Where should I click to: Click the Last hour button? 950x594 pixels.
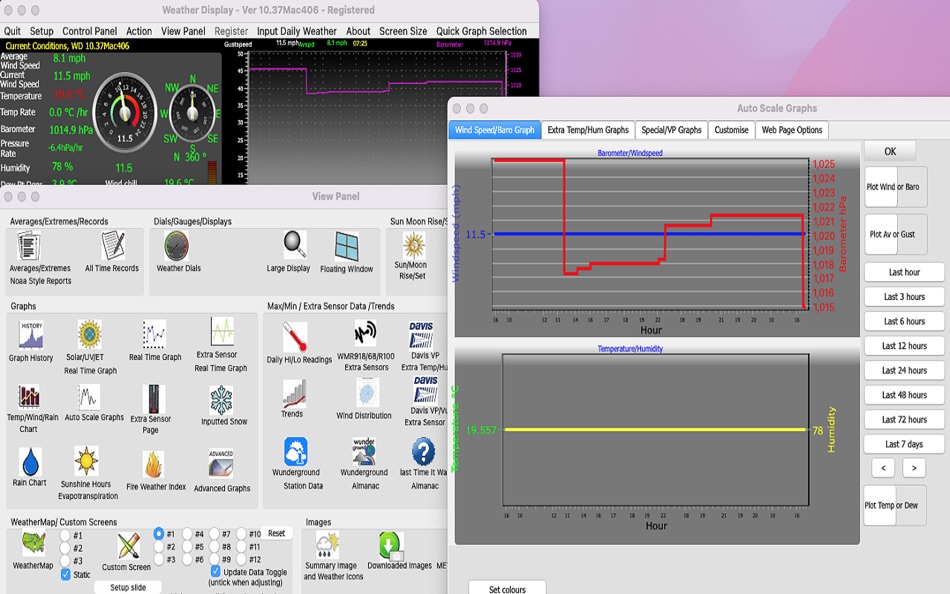click(904, 272)
